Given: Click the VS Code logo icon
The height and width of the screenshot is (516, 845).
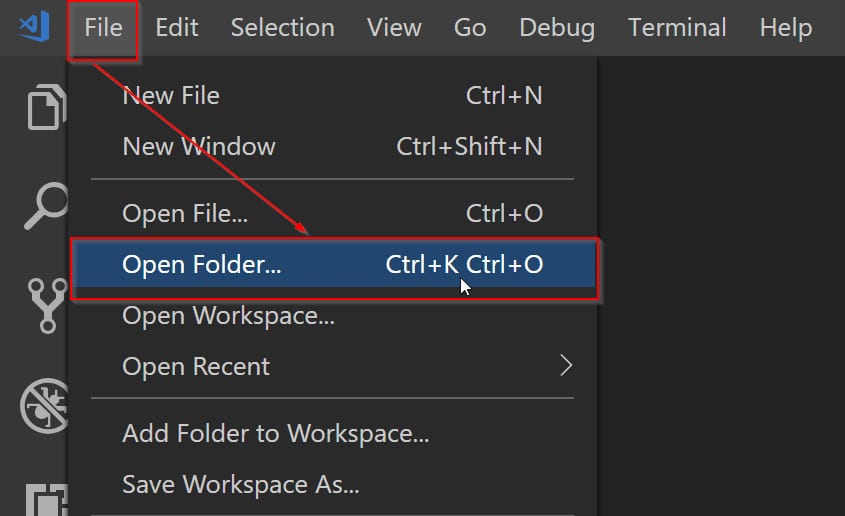Looking at the screenshot, I should pos(34,27).
